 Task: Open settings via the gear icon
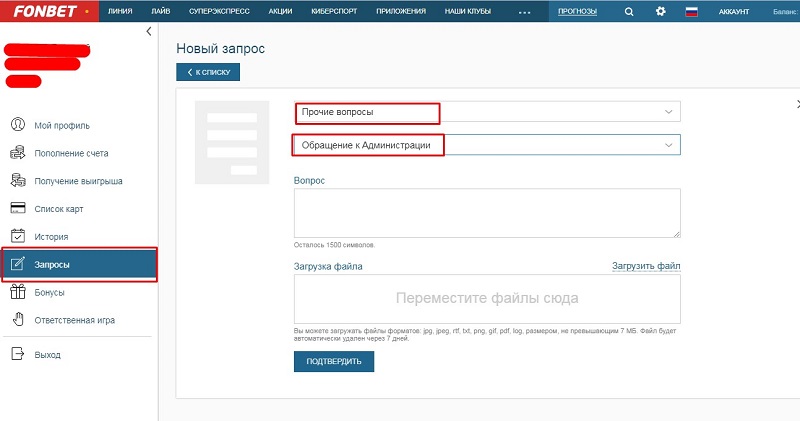pyautogui.click(x=660, y=12)
